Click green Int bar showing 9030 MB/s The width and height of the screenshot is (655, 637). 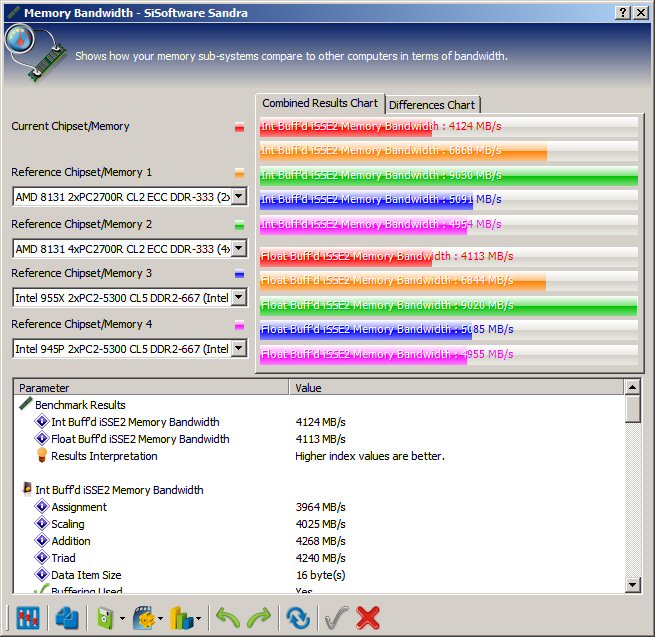(449, 175)
